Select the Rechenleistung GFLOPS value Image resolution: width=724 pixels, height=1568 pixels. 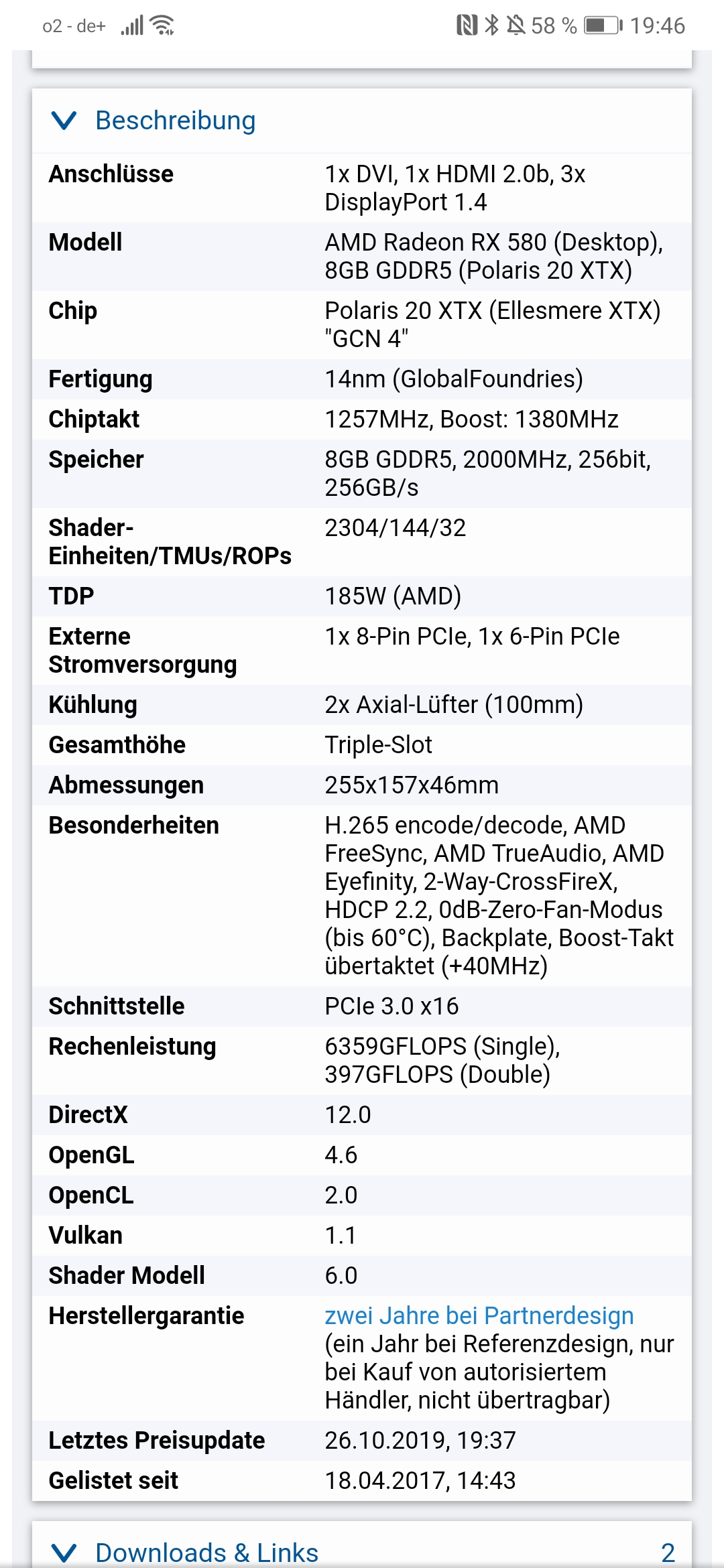pyautogui.click(x=442, y=1061)
